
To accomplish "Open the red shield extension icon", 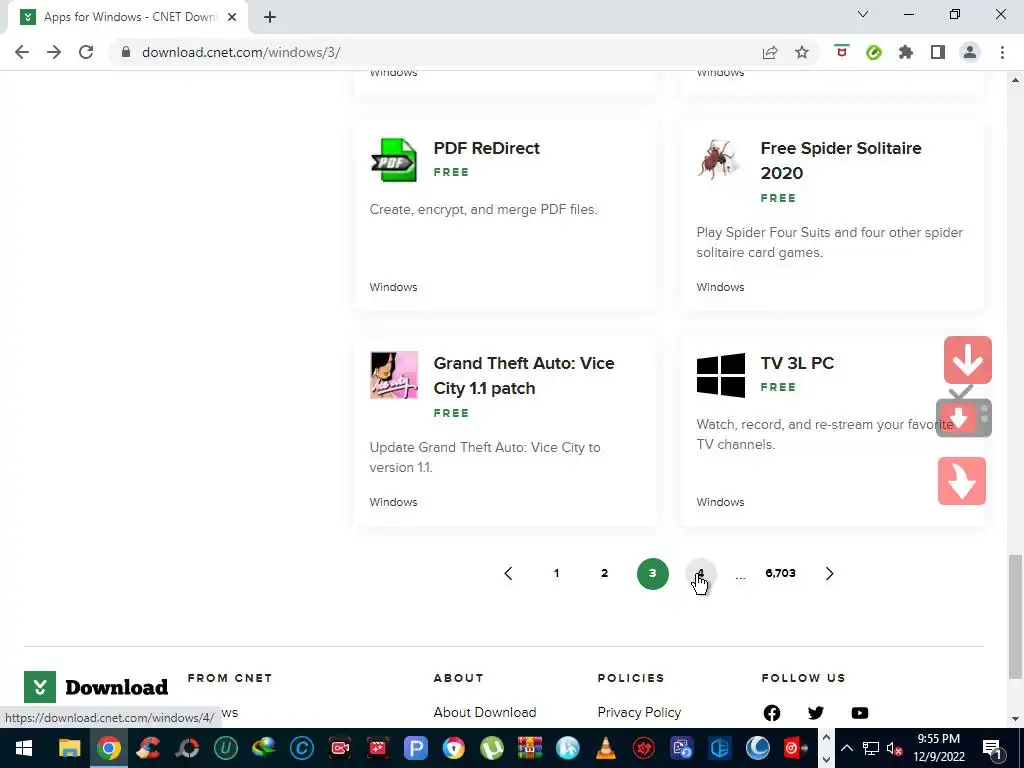I will point(842,52).
